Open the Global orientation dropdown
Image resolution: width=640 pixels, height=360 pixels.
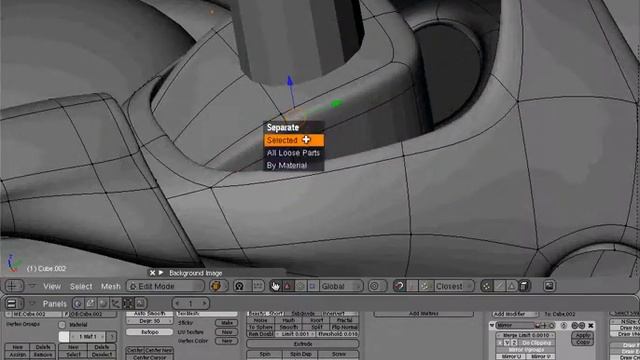[x=341, y=286]
